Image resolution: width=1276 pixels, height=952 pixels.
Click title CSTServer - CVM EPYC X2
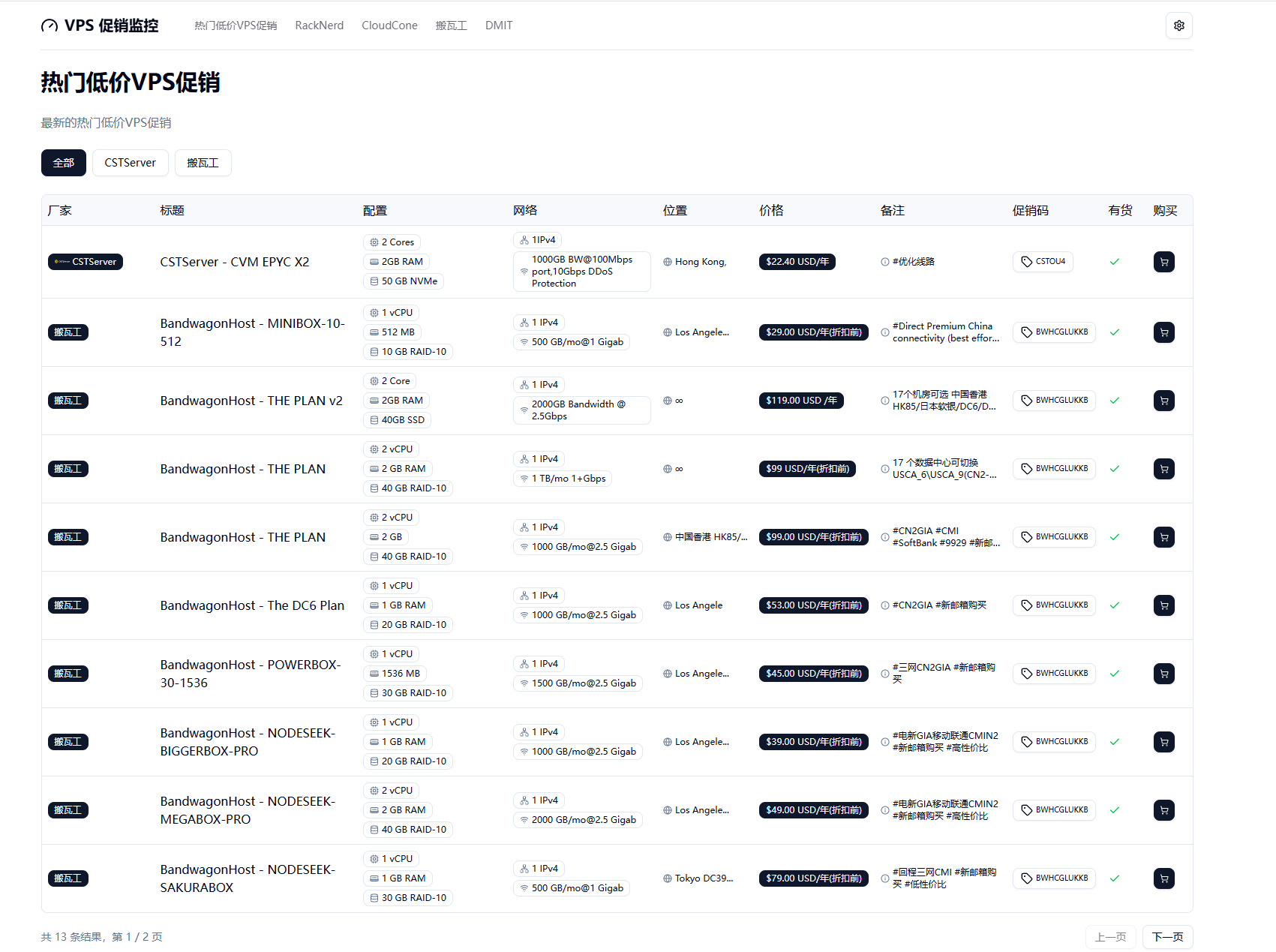click(235, 262)
